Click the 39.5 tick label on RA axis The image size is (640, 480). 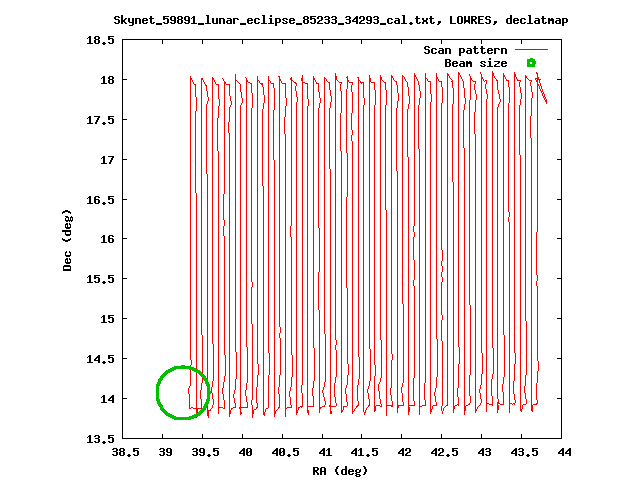tap(205, 452)
